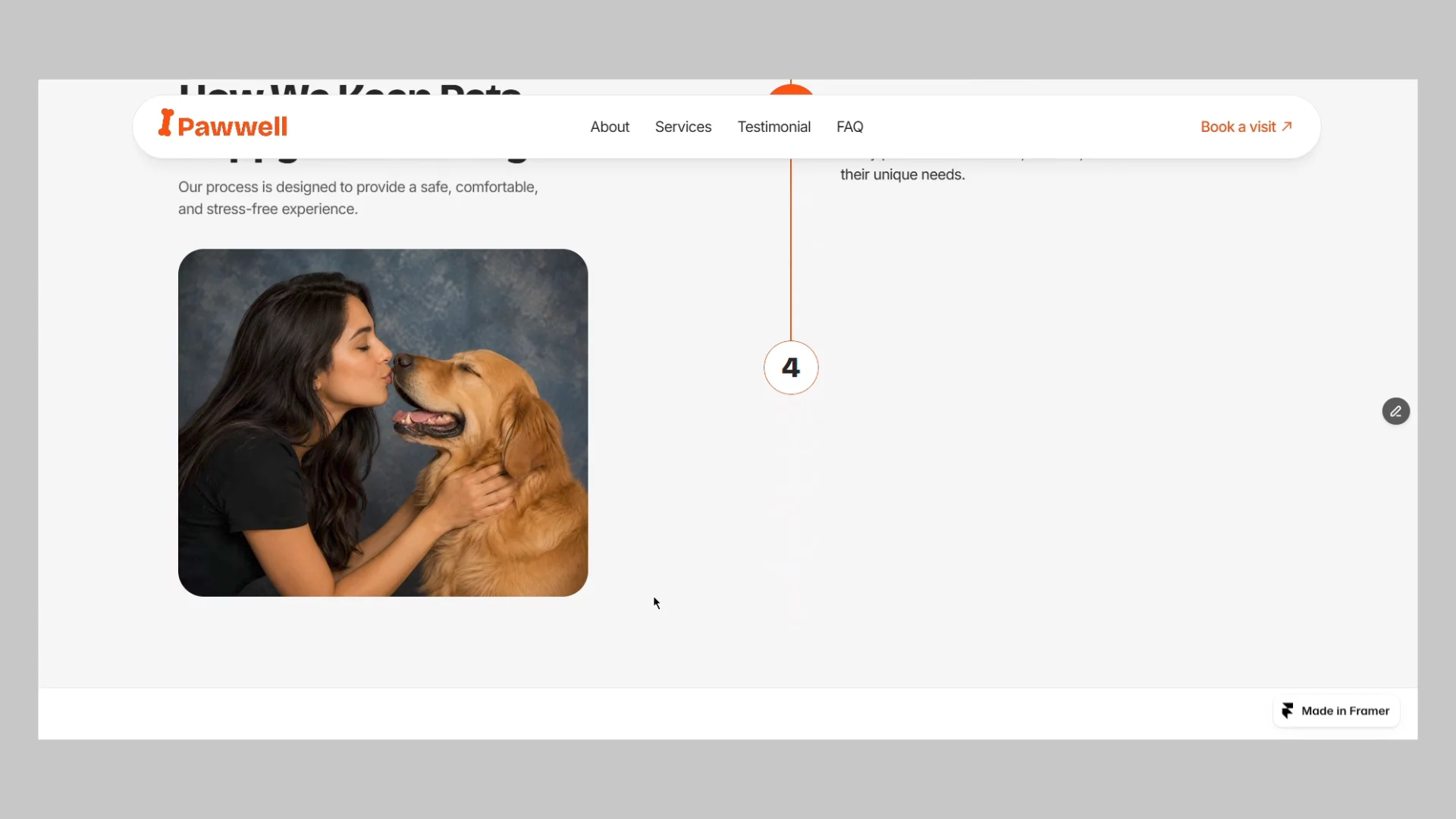Viewport: 1456px width, 819px height.
Task: Click the Book a visit link
Action: [1246, 127]
